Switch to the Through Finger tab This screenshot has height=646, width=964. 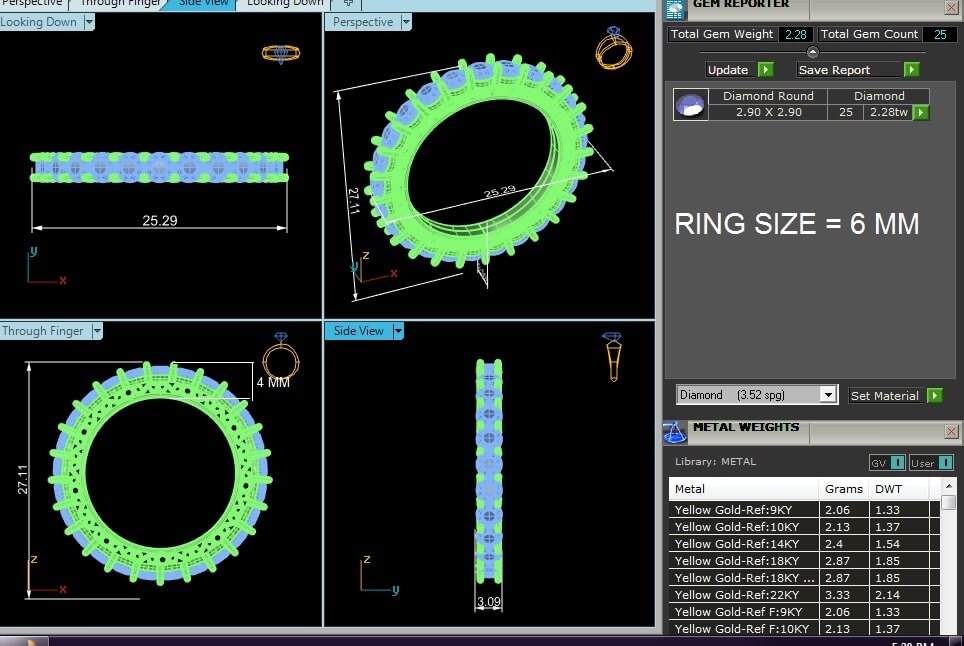[x=119, y=3]
